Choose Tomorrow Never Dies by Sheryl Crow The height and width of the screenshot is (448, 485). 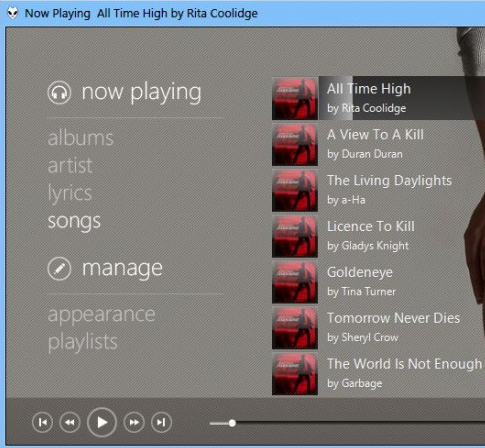tap(378, 328)
